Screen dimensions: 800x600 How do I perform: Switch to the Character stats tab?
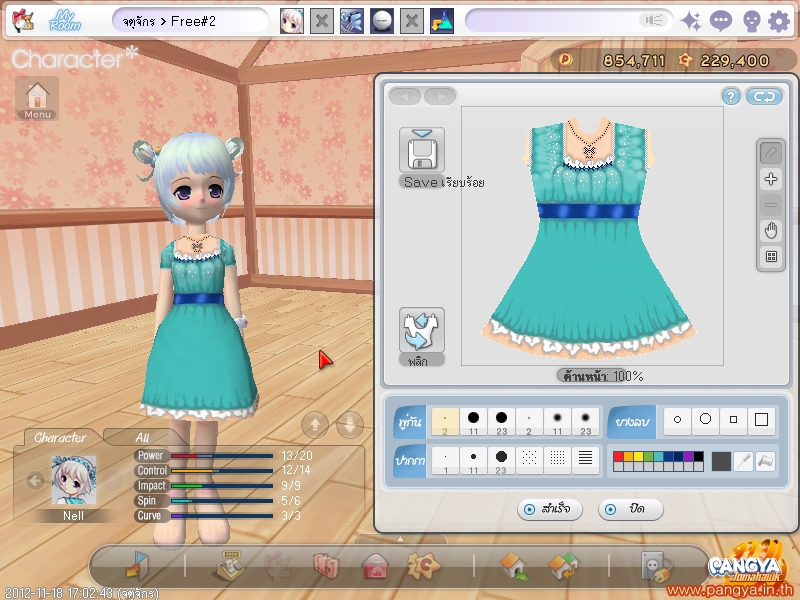pos(60,437)
